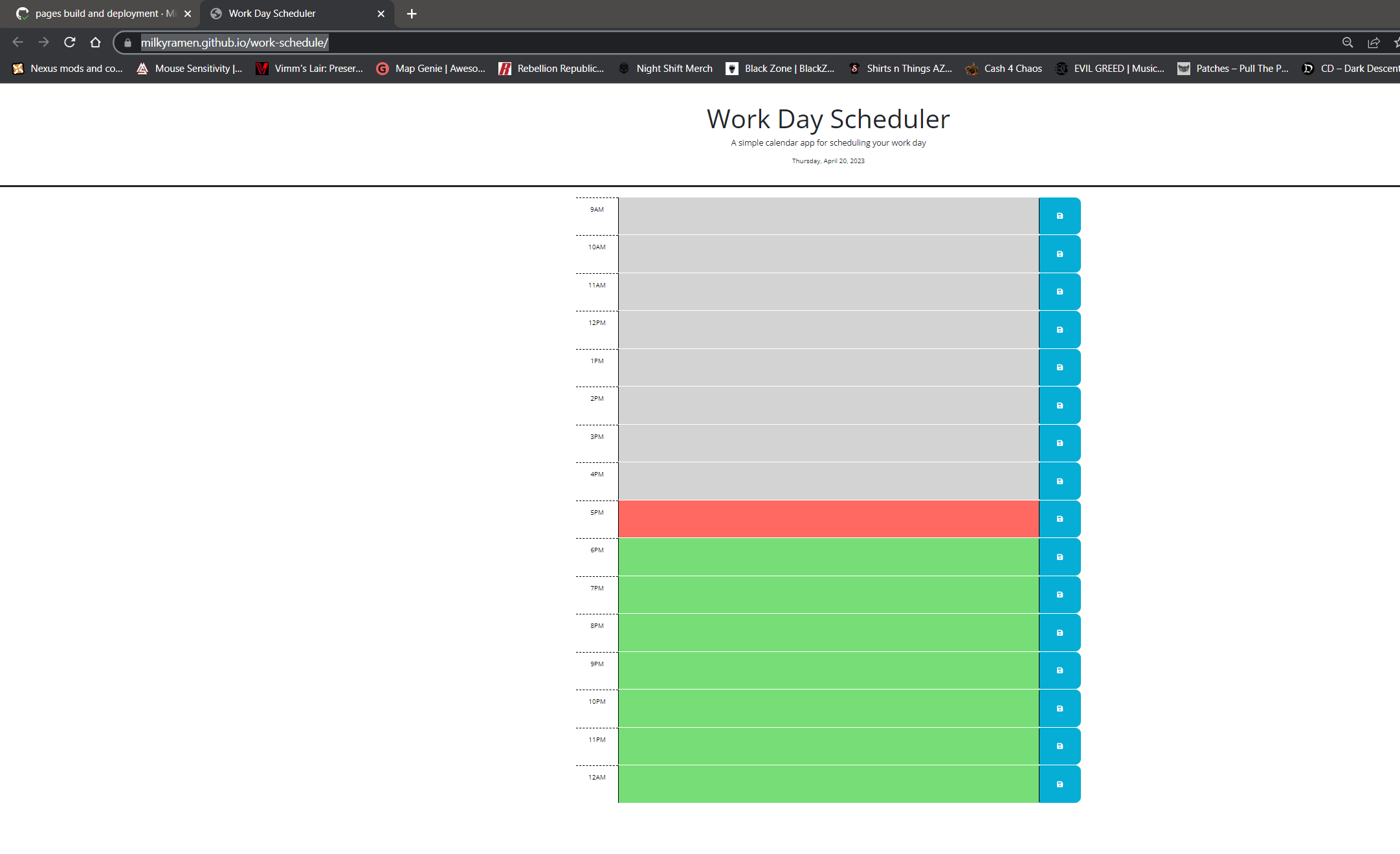
Task: Save the 12AM schedule entry
Action: [x=1059, y=784]
